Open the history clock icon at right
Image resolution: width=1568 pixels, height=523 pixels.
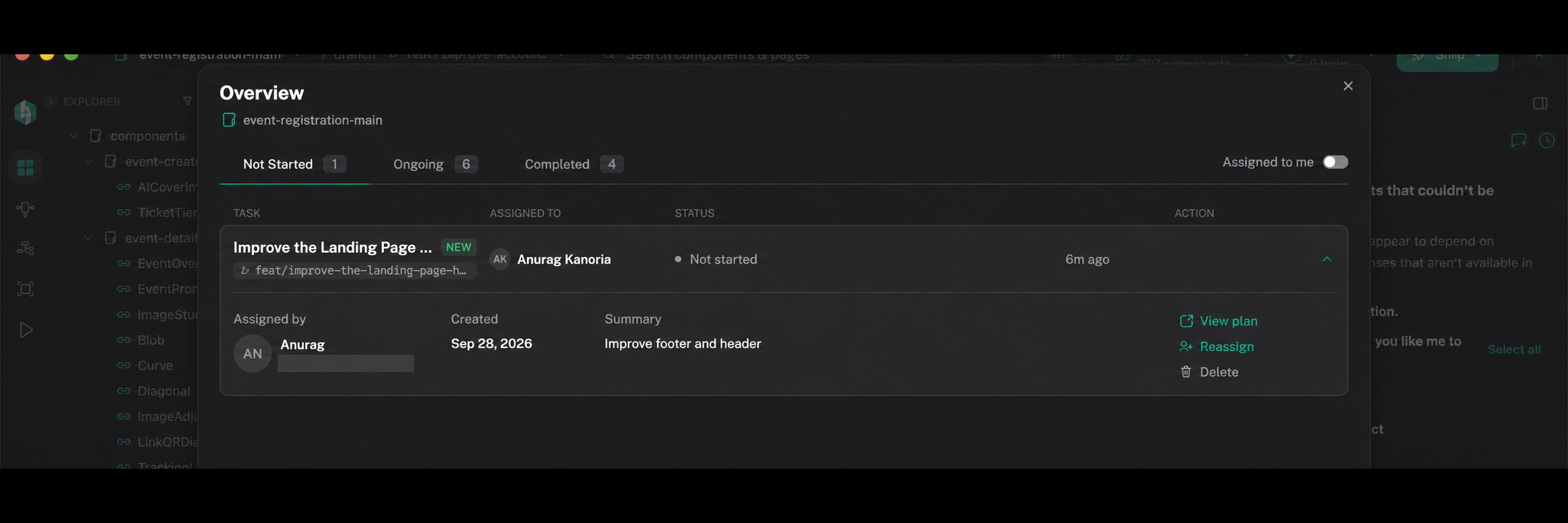click(x=1546, y=140)
